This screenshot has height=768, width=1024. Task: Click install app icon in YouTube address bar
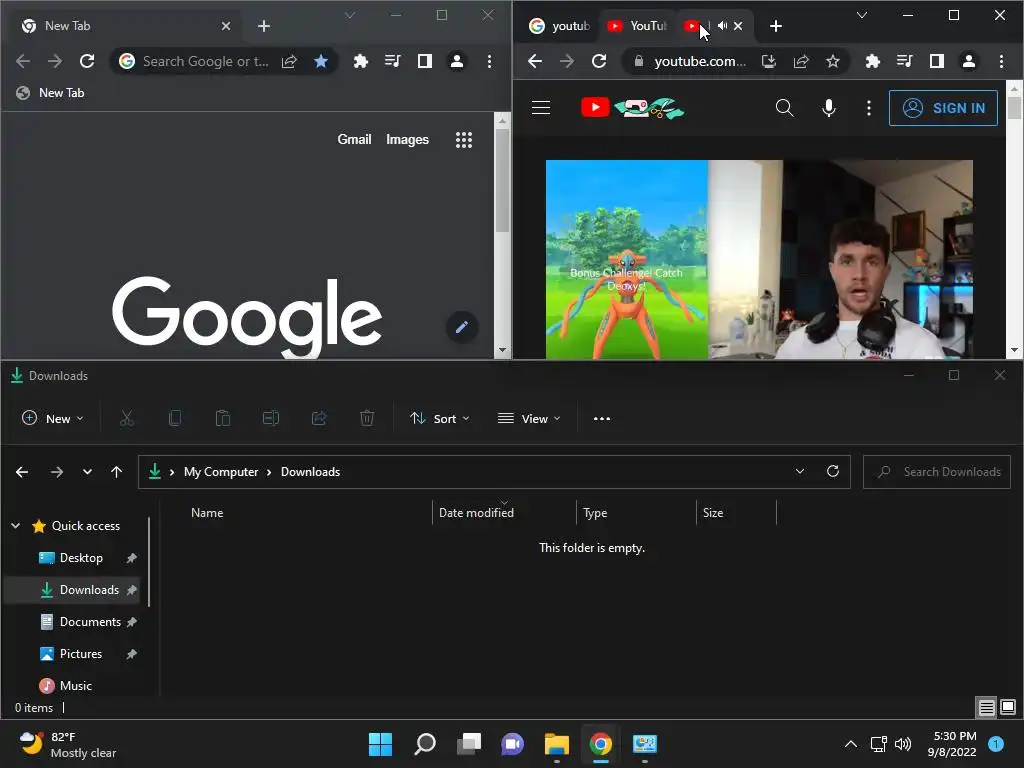(x=769, y=61)
